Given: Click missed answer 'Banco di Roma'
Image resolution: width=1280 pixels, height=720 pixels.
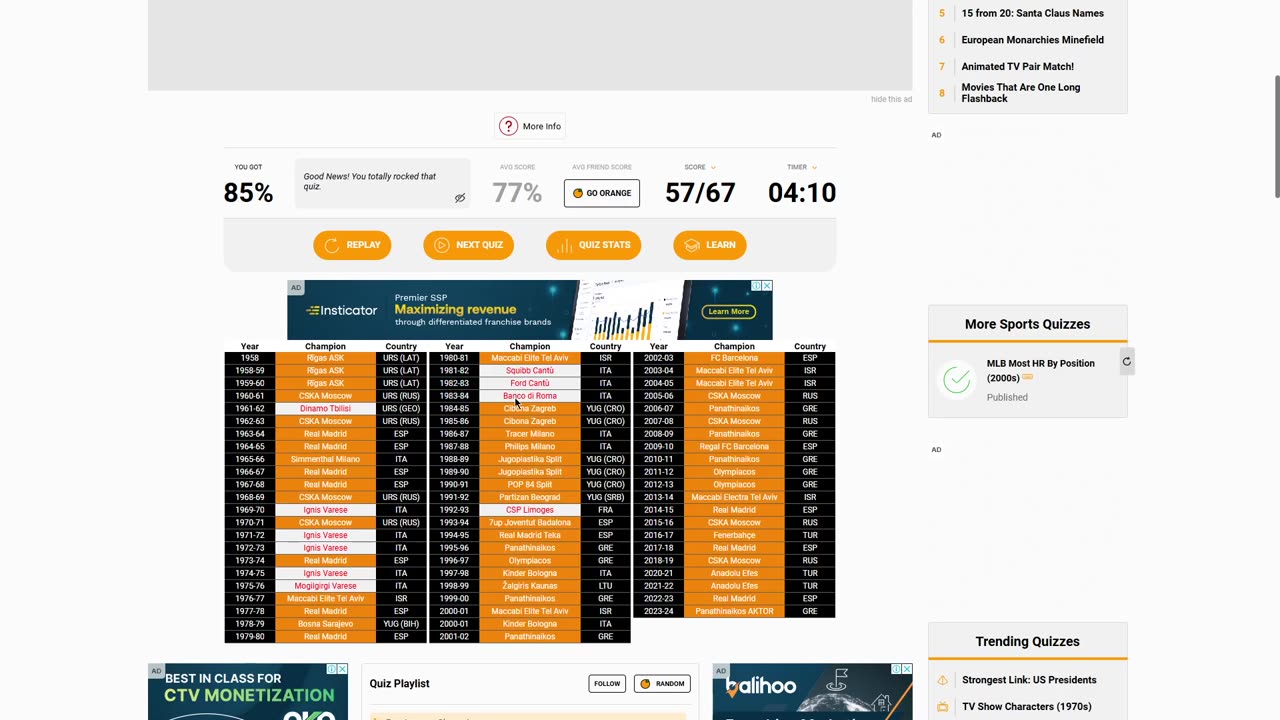Looking at the screenshot, I should click(x=529, y=396).
